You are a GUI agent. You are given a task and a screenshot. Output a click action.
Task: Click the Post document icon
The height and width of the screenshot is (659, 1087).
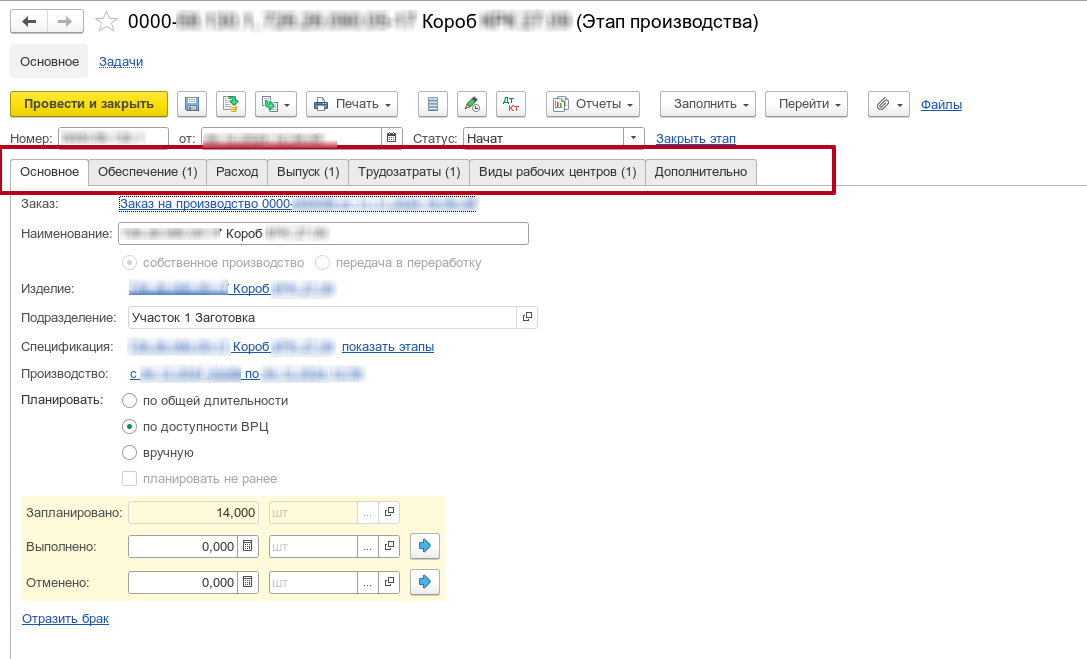pos(231,104)
